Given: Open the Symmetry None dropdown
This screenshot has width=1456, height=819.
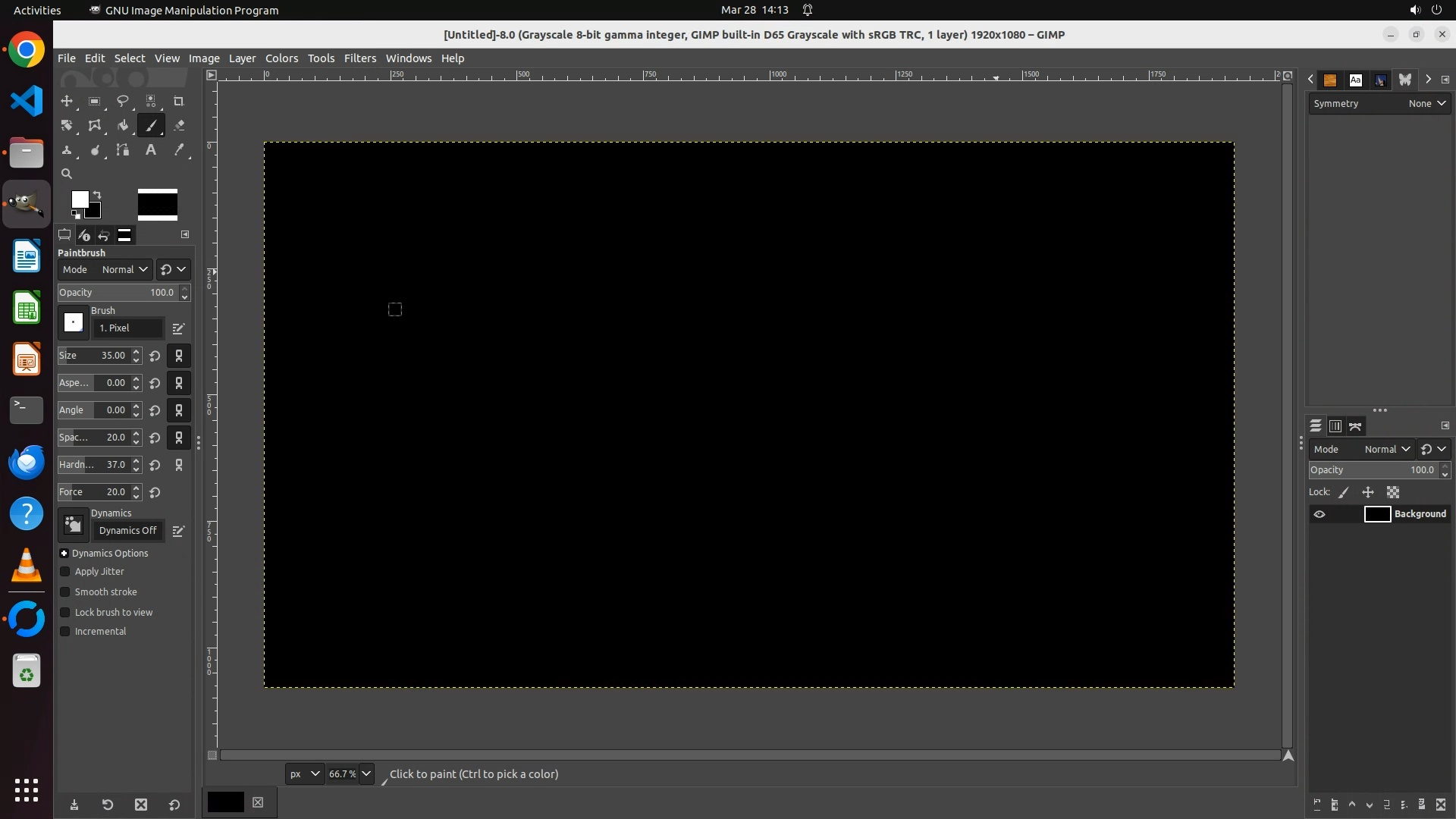Looking at the screenshot, I should tap(1426, 104).
